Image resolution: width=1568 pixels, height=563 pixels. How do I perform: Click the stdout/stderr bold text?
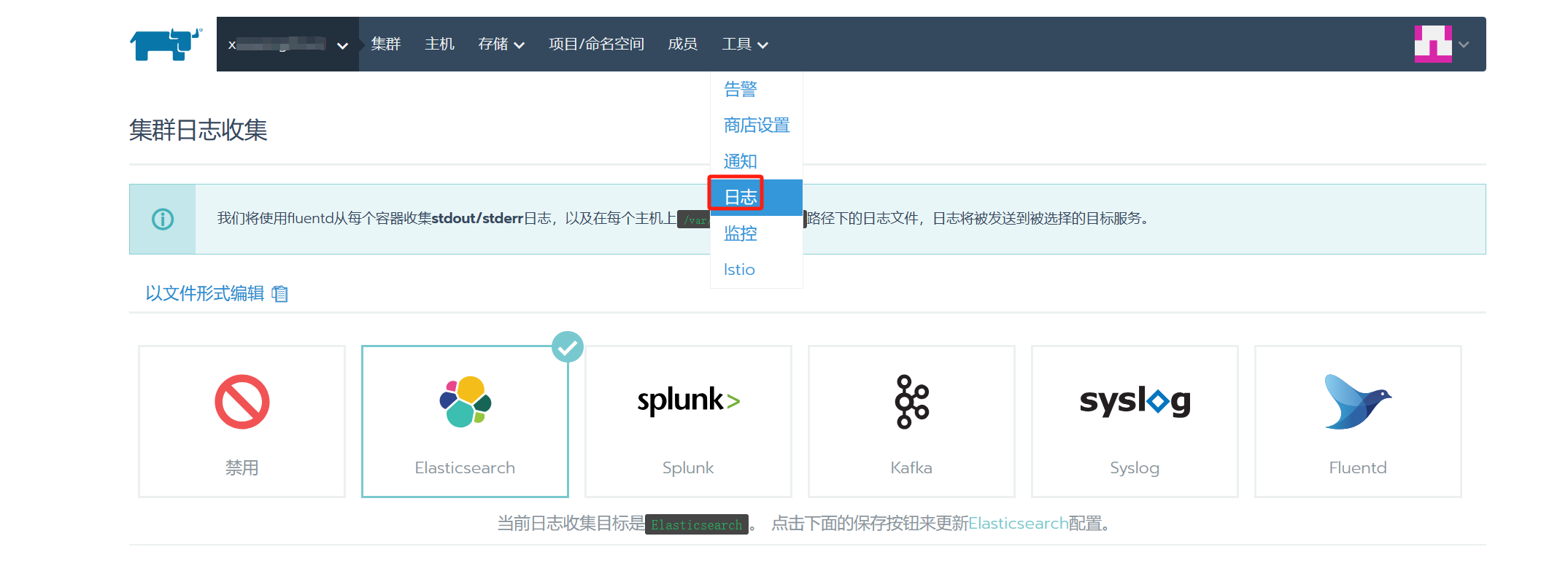pyautogui.click(x=478, y=218)
